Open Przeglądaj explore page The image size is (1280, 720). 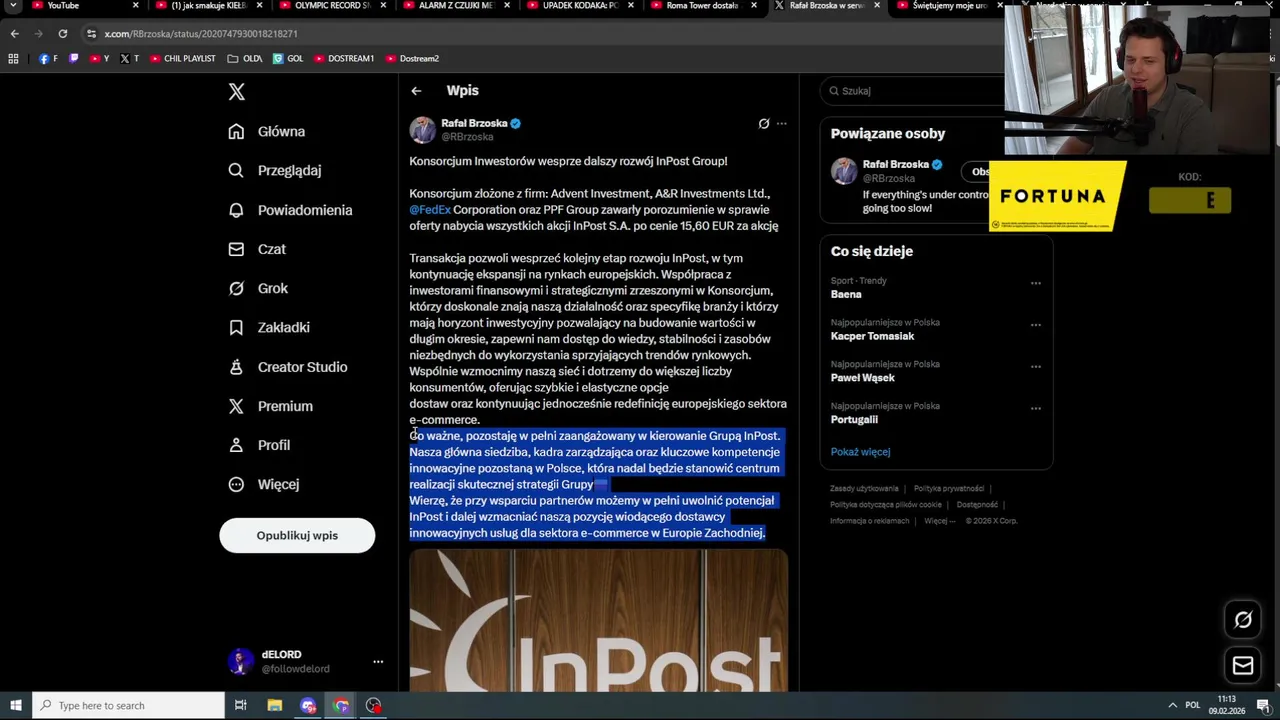pyautogui.click(x=275, y=170)
